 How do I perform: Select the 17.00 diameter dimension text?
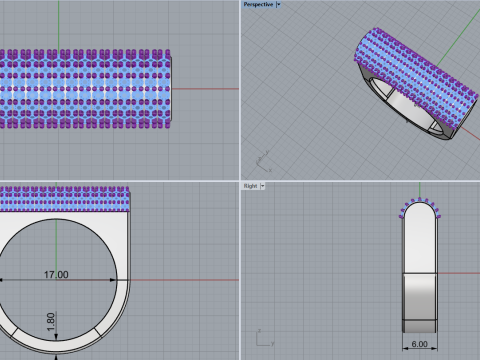[56, 275]
